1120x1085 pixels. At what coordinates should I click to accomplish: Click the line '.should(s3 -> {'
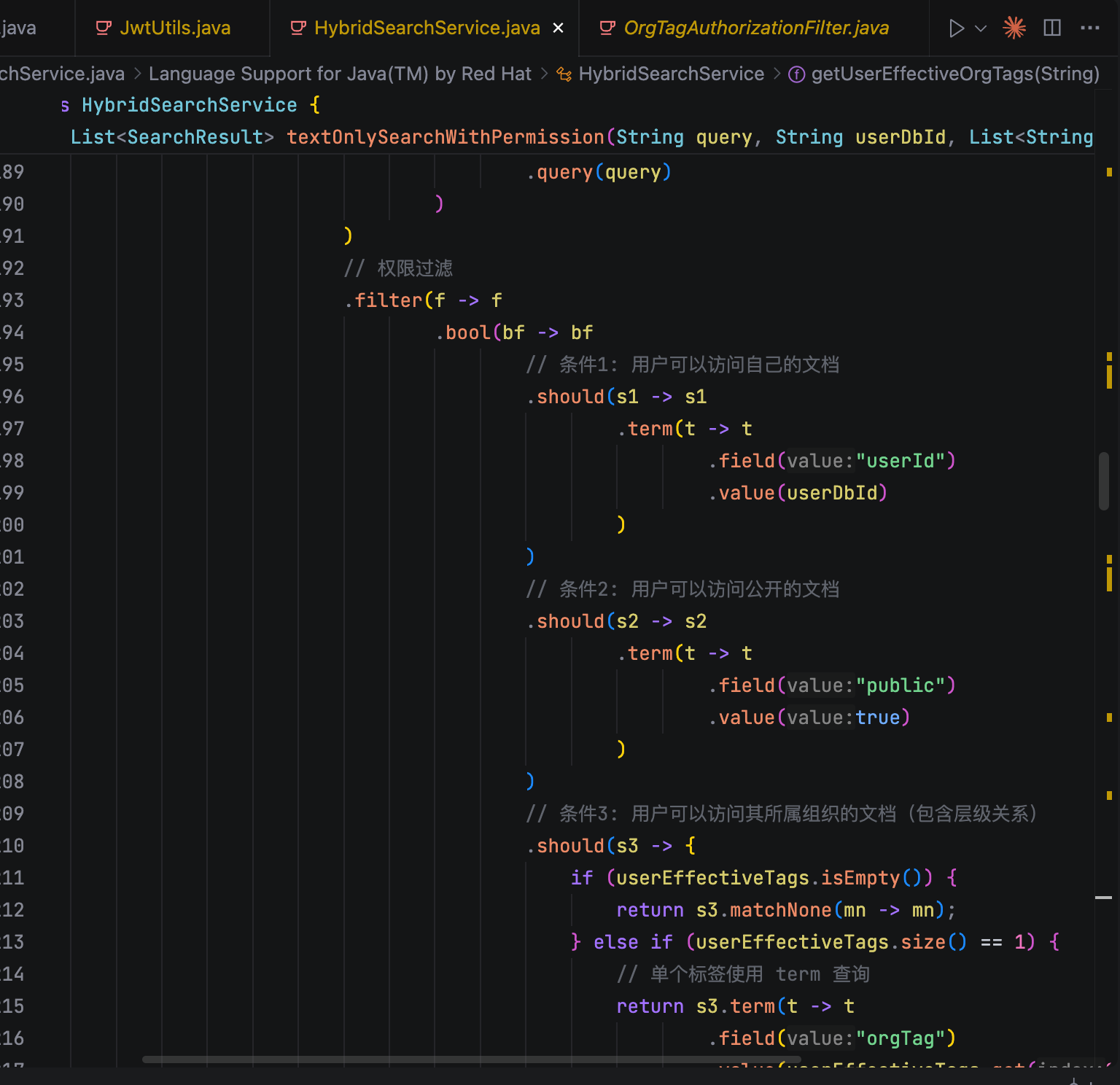[611, 846]
